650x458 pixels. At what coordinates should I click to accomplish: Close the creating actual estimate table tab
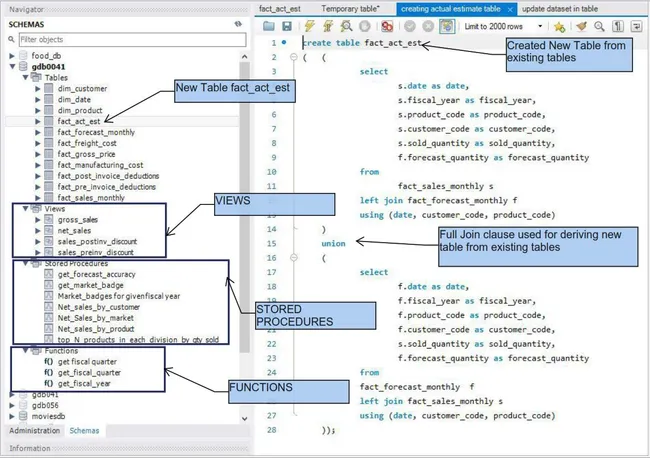(x=510, y=9)
